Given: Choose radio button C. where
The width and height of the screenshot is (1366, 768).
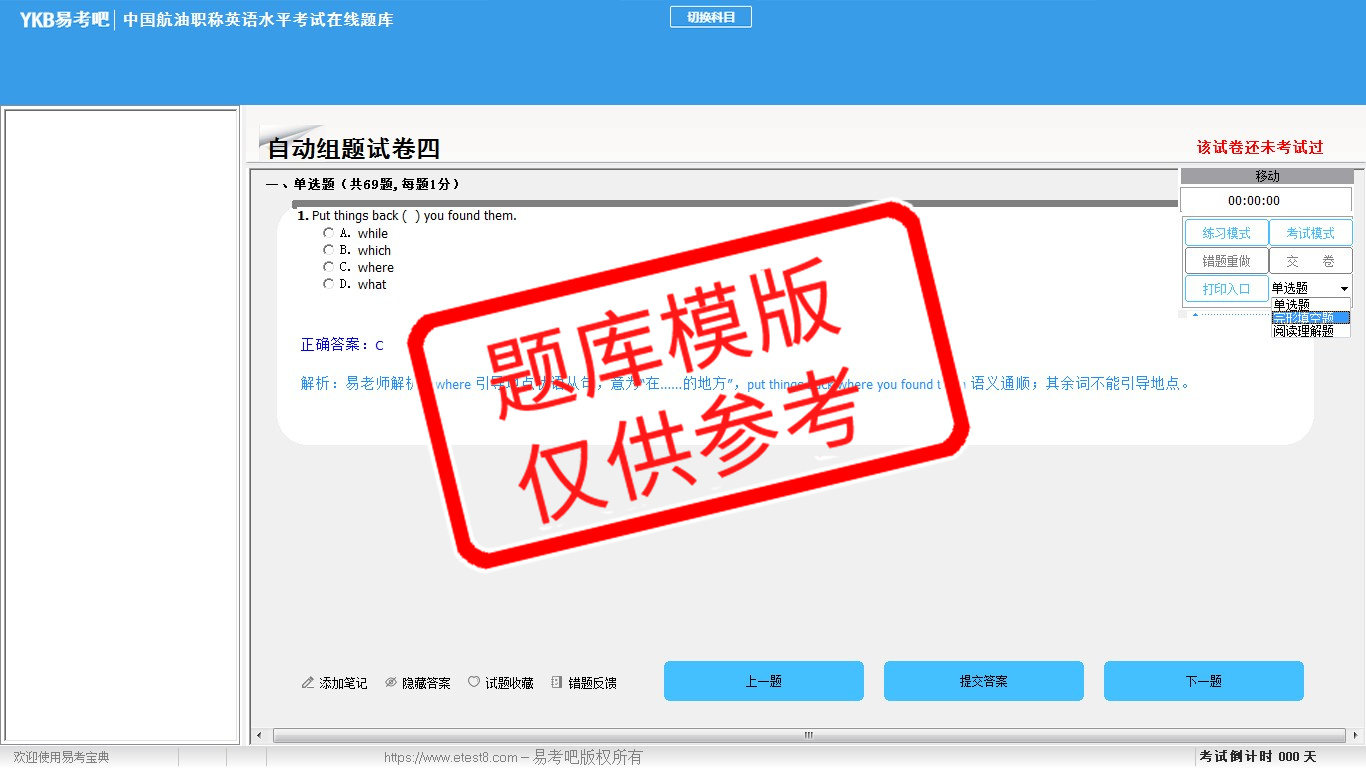Looking at the screenshot, I should pyautogui.click(x=328, y=267).
